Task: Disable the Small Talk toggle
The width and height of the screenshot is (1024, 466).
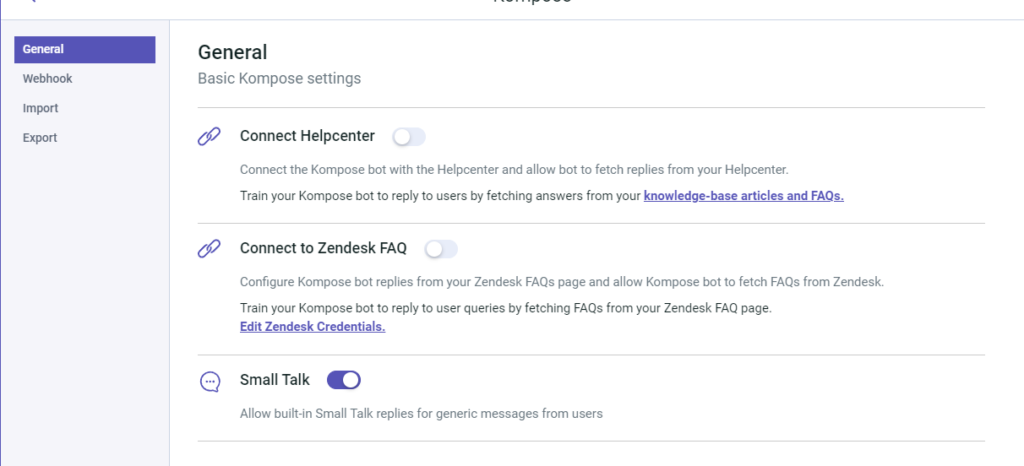Action: point(344,380)
